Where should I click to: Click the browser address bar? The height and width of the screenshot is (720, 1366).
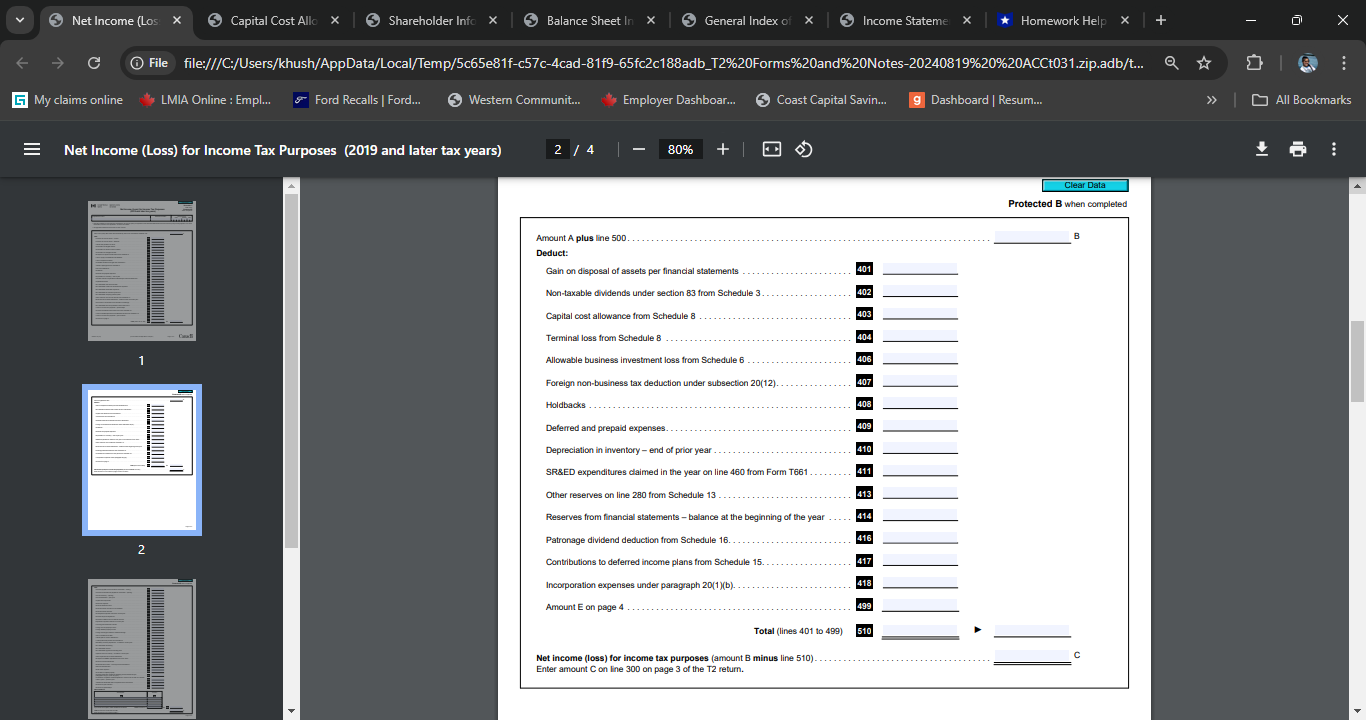[x=664, y=63]
